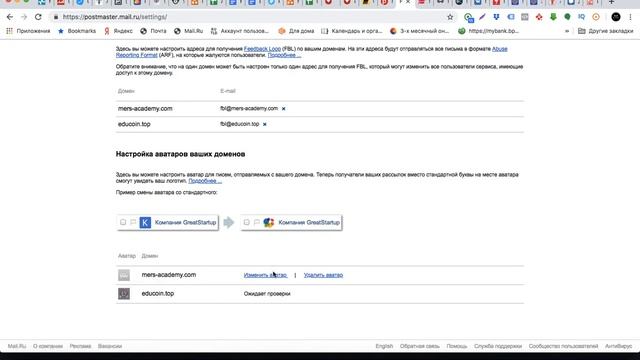
Task: Open Chrome's three-dot menu
Action: [630, 17]
